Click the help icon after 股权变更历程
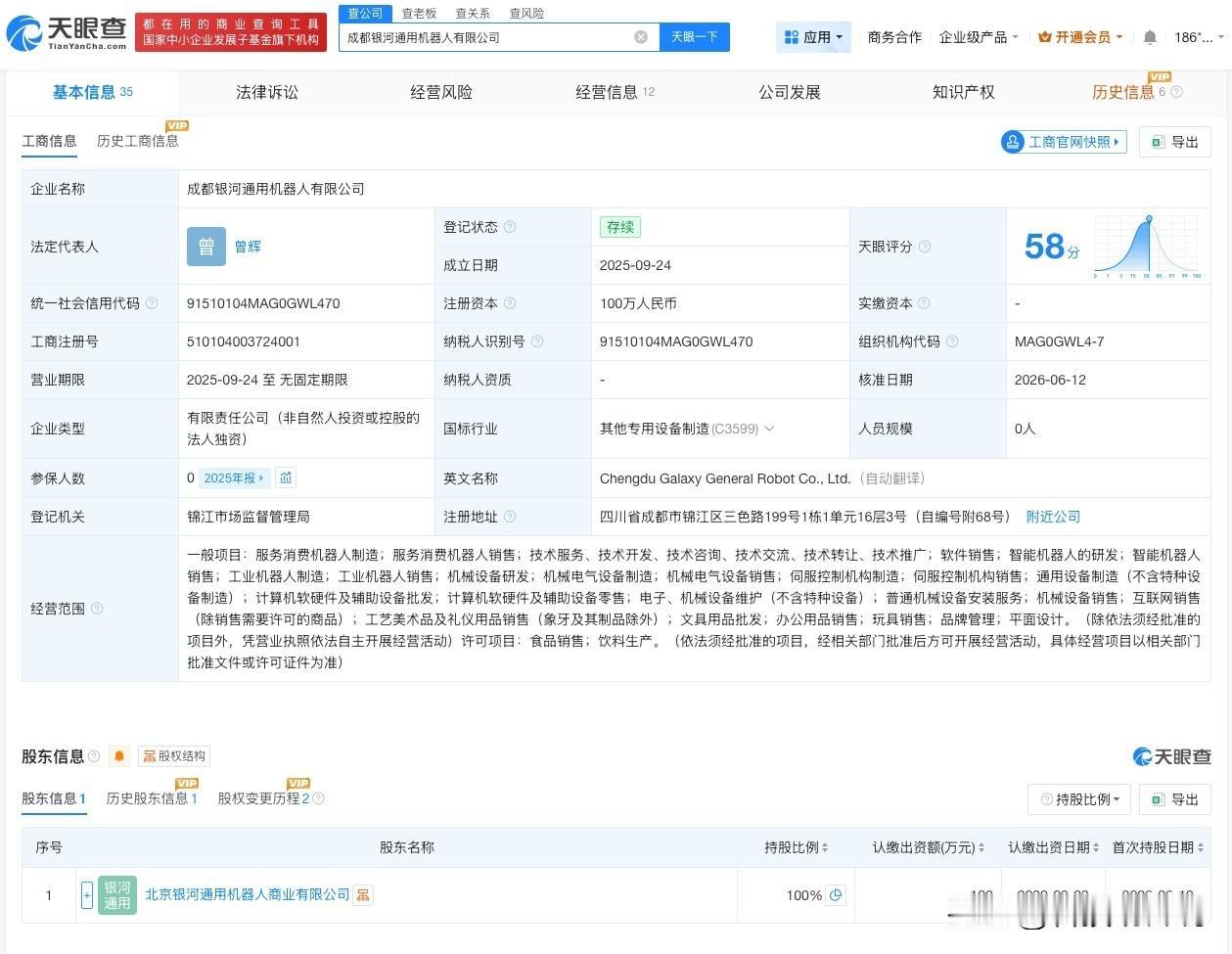 319,799
